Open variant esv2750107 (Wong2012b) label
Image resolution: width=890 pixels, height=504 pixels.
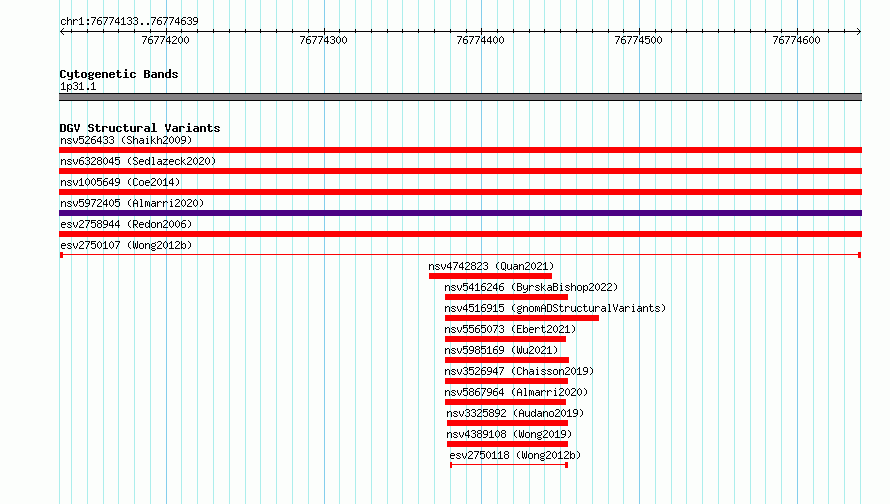(x=126, y=245)
